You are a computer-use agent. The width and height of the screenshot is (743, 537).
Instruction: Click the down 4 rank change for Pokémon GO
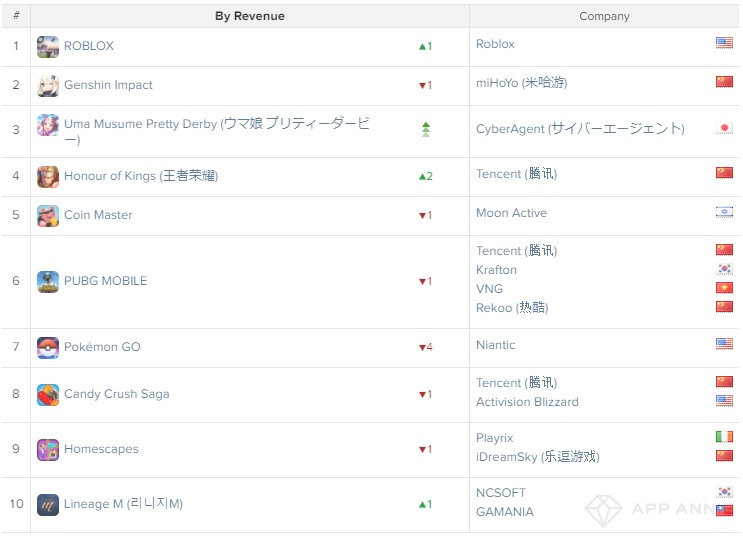click(x=426, y=347)
